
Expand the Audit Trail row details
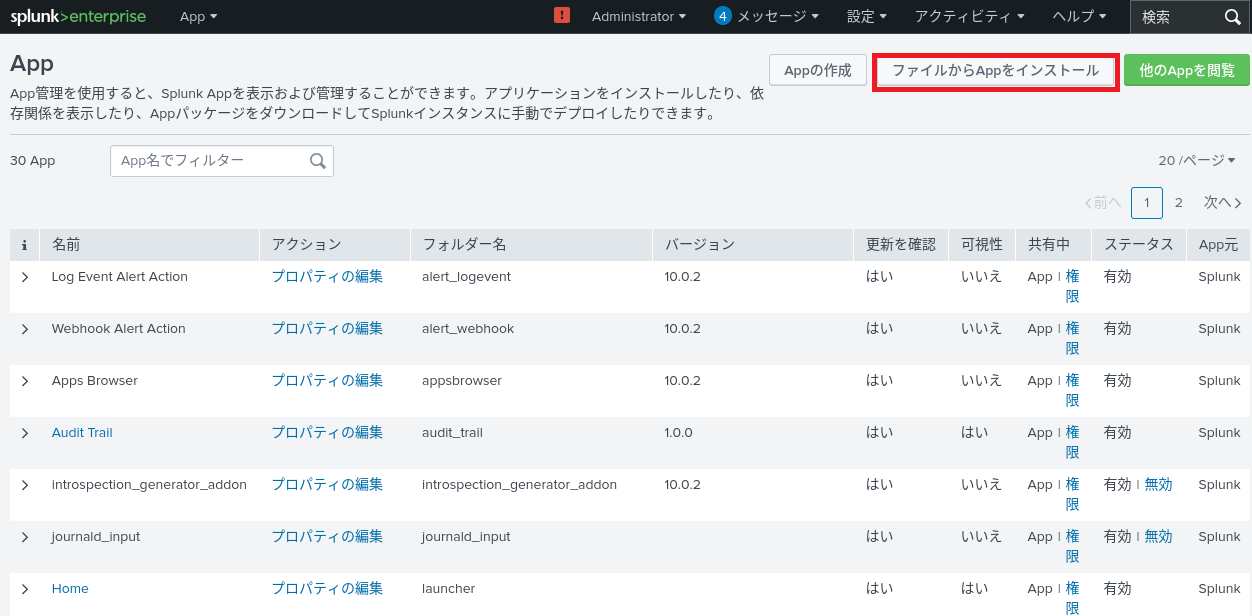pyautogui.click(x=26, y=433)
